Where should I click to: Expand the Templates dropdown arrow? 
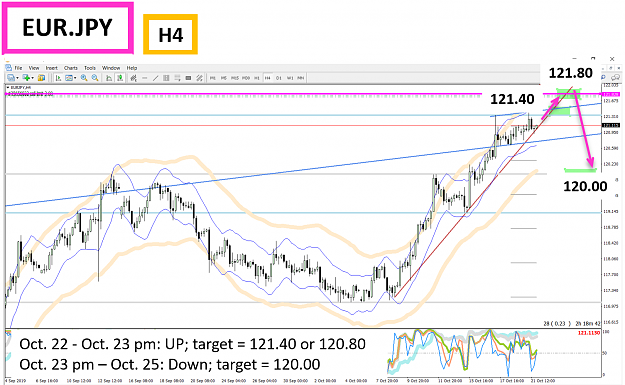coord(75,78)
